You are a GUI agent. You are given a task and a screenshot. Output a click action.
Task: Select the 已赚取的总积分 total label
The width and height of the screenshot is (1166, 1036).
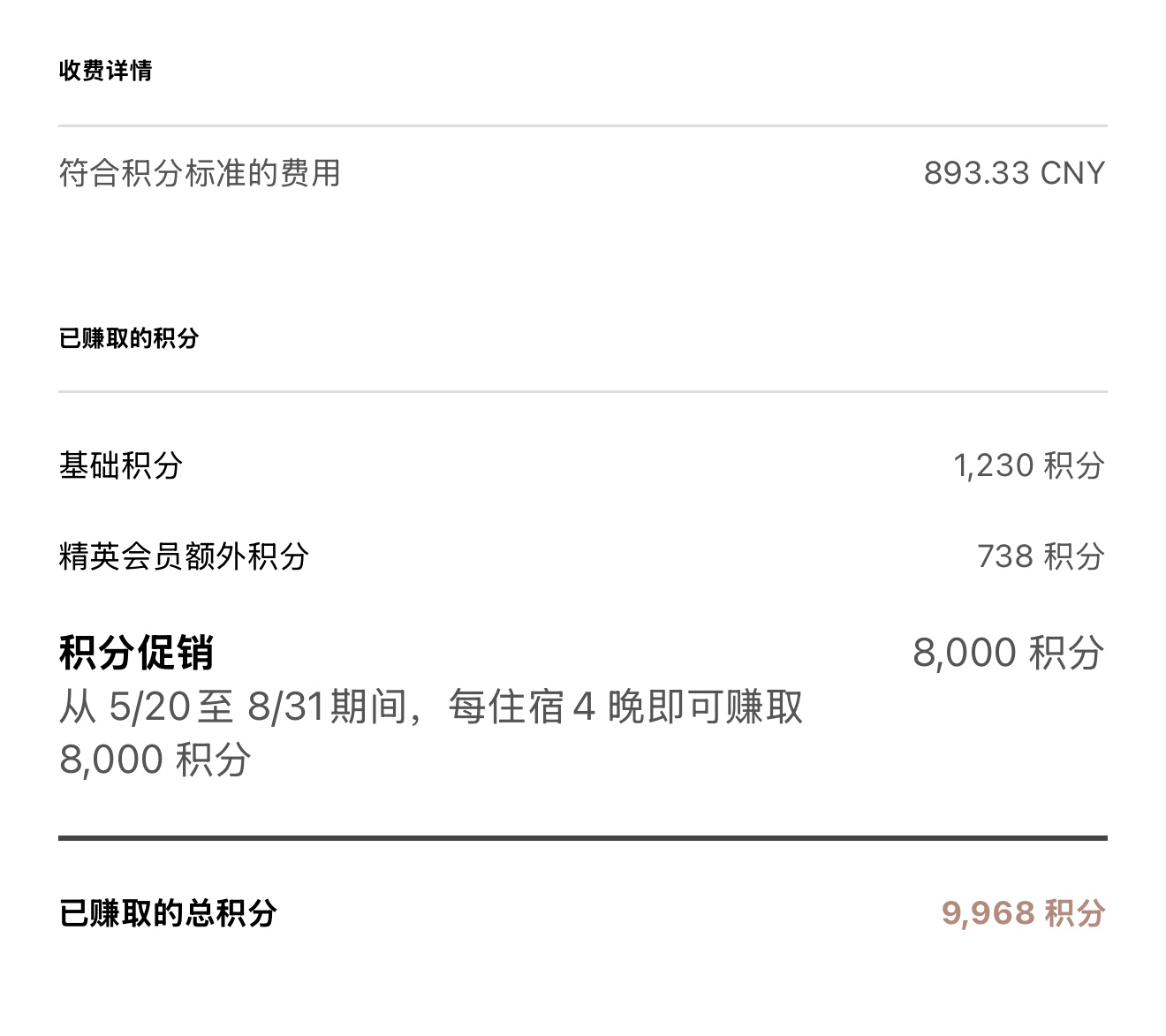point(168,912)
